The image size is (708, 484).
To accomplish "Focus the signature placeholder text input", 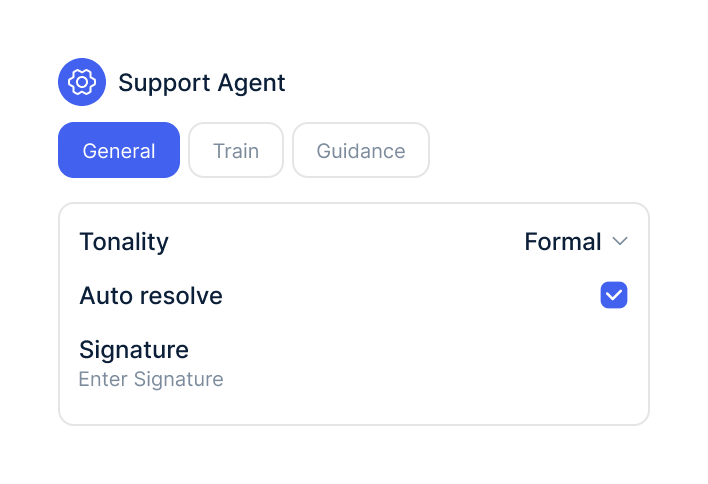I will click(151, 379).
